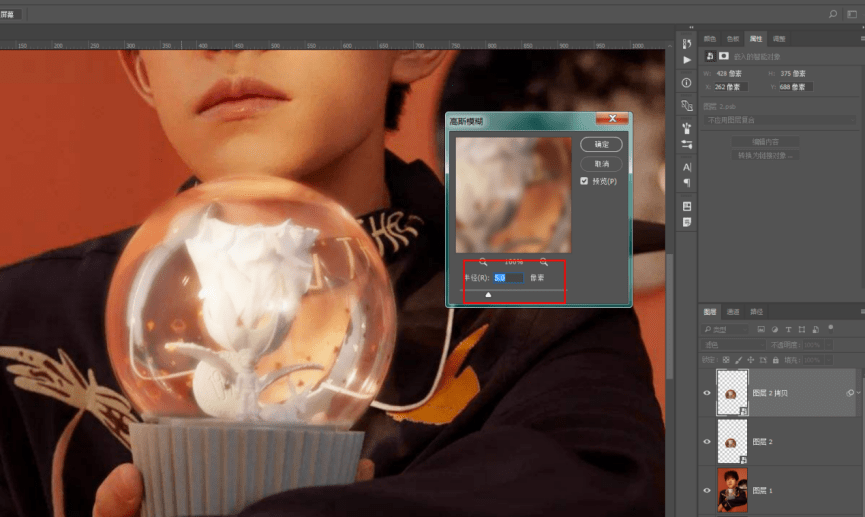Select the smart object icon in Properties

click(710, 56)
